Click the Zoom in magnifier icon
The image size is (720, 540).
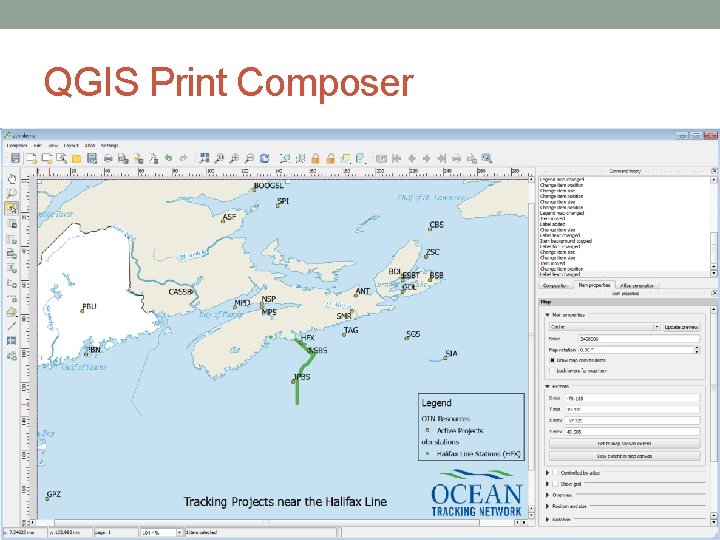(234, 158)
